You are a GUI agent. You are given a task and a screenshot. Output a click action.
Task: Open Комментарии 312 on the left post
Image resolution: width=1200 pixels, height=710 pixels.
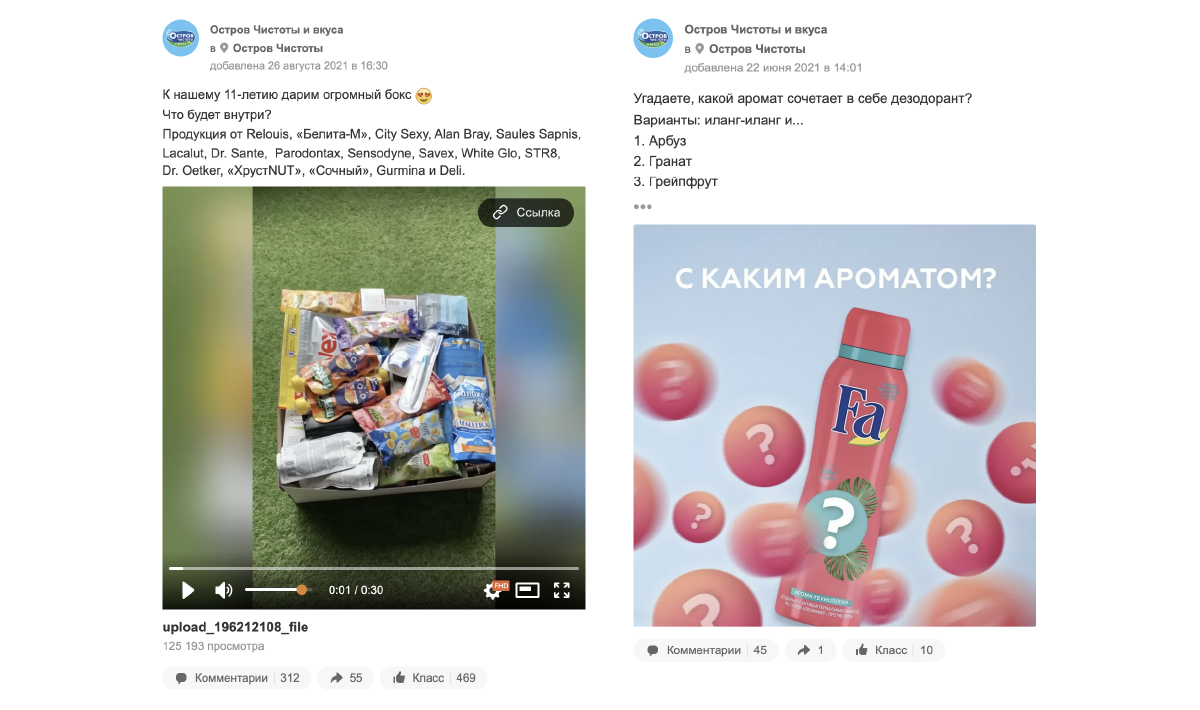(237, 678)
